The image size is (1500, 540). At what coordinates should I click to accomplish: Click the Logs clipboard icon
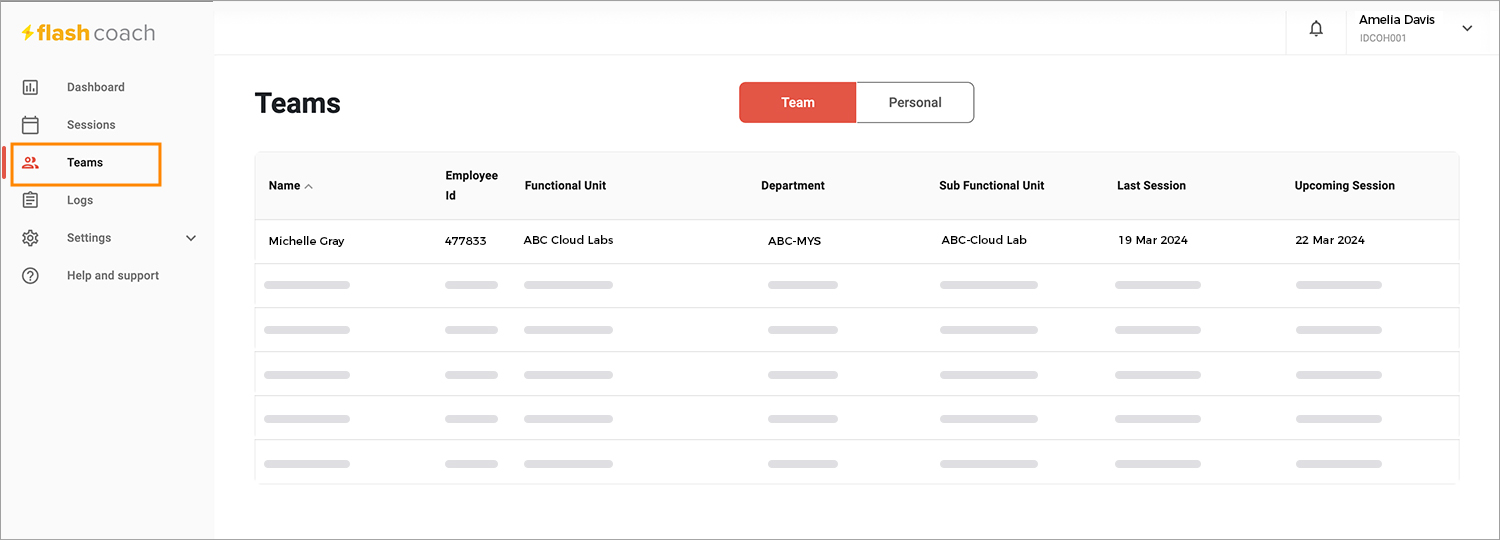coord(30,200)
